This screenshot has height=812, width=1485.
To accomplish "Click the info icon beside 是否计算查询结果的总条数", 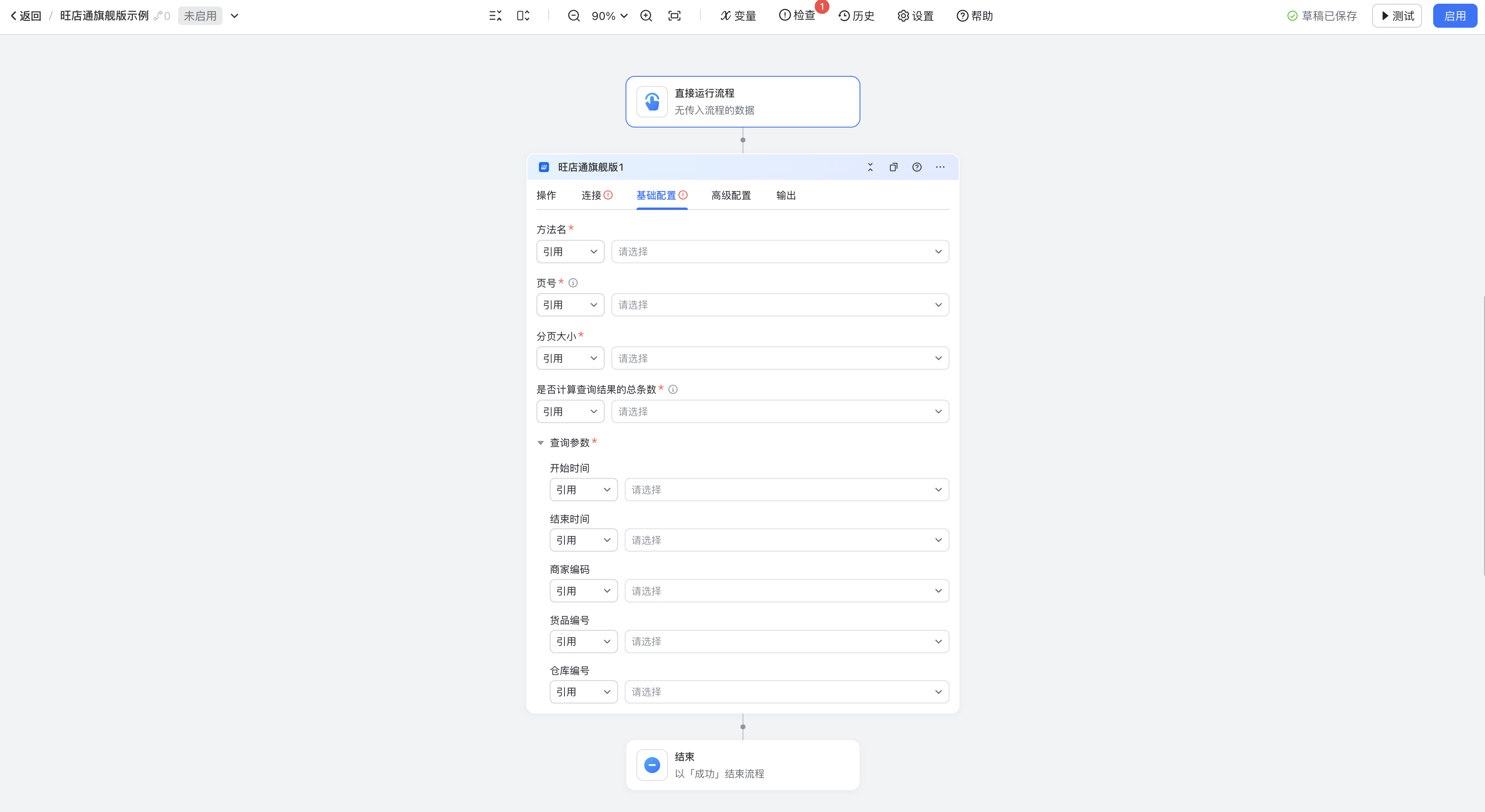I will [x=673, y=389].
